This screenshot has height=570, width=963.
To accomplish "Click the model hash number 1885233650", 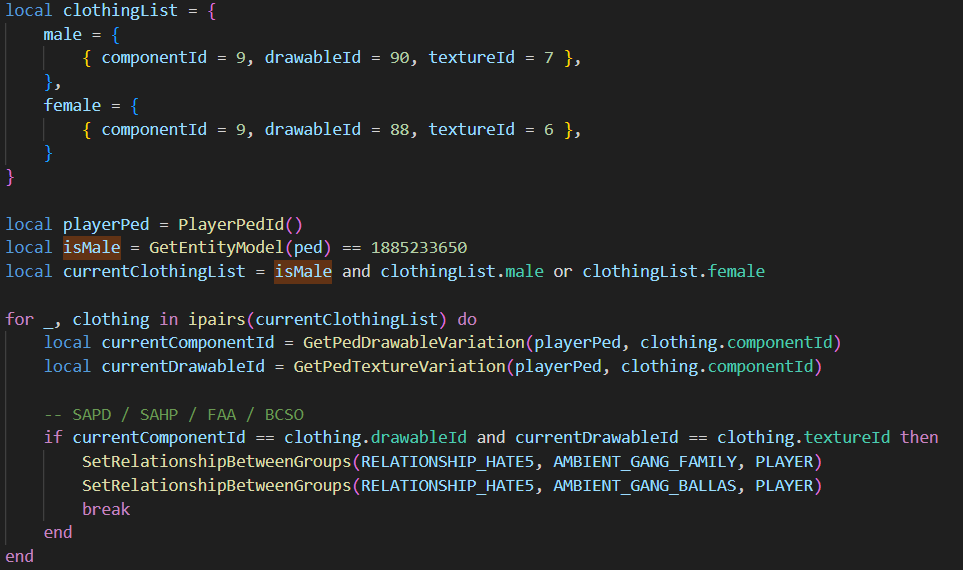I will click(x=419, y=247).
